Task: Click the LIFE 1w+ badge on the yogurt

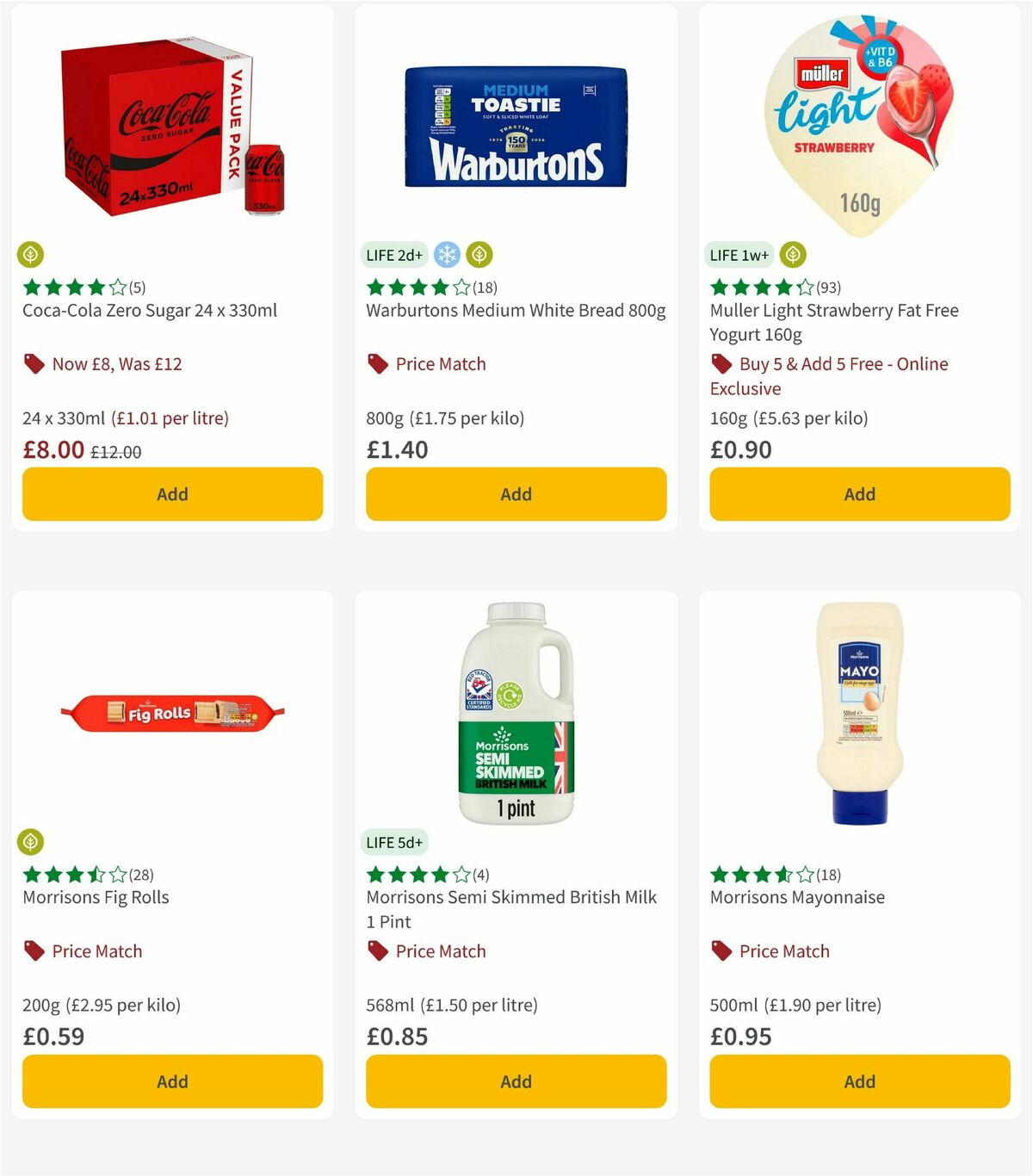Action: pos(739,255)
